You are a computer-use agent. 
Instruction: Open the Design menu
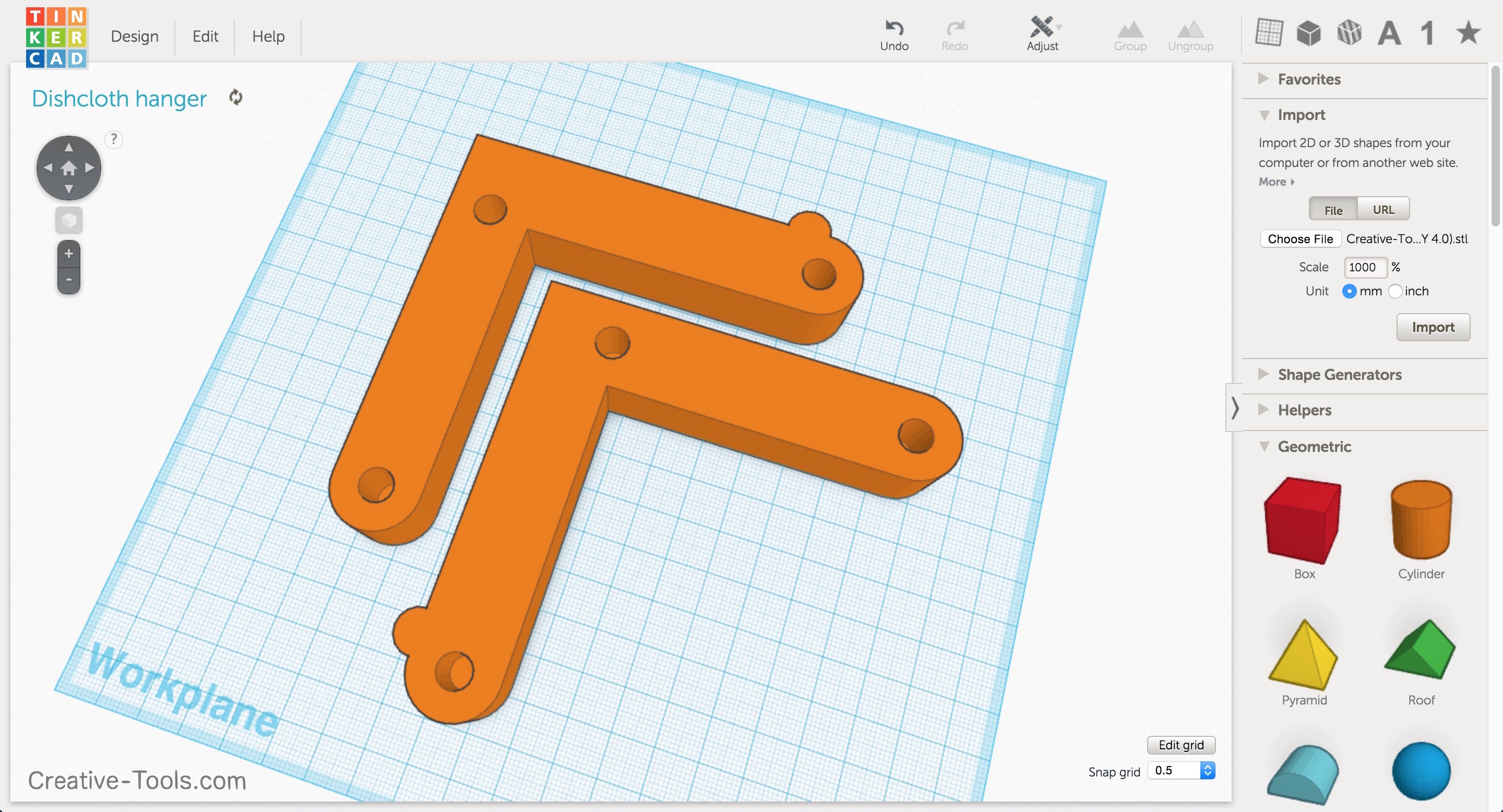pyautogui.click(x=135, y=36)
